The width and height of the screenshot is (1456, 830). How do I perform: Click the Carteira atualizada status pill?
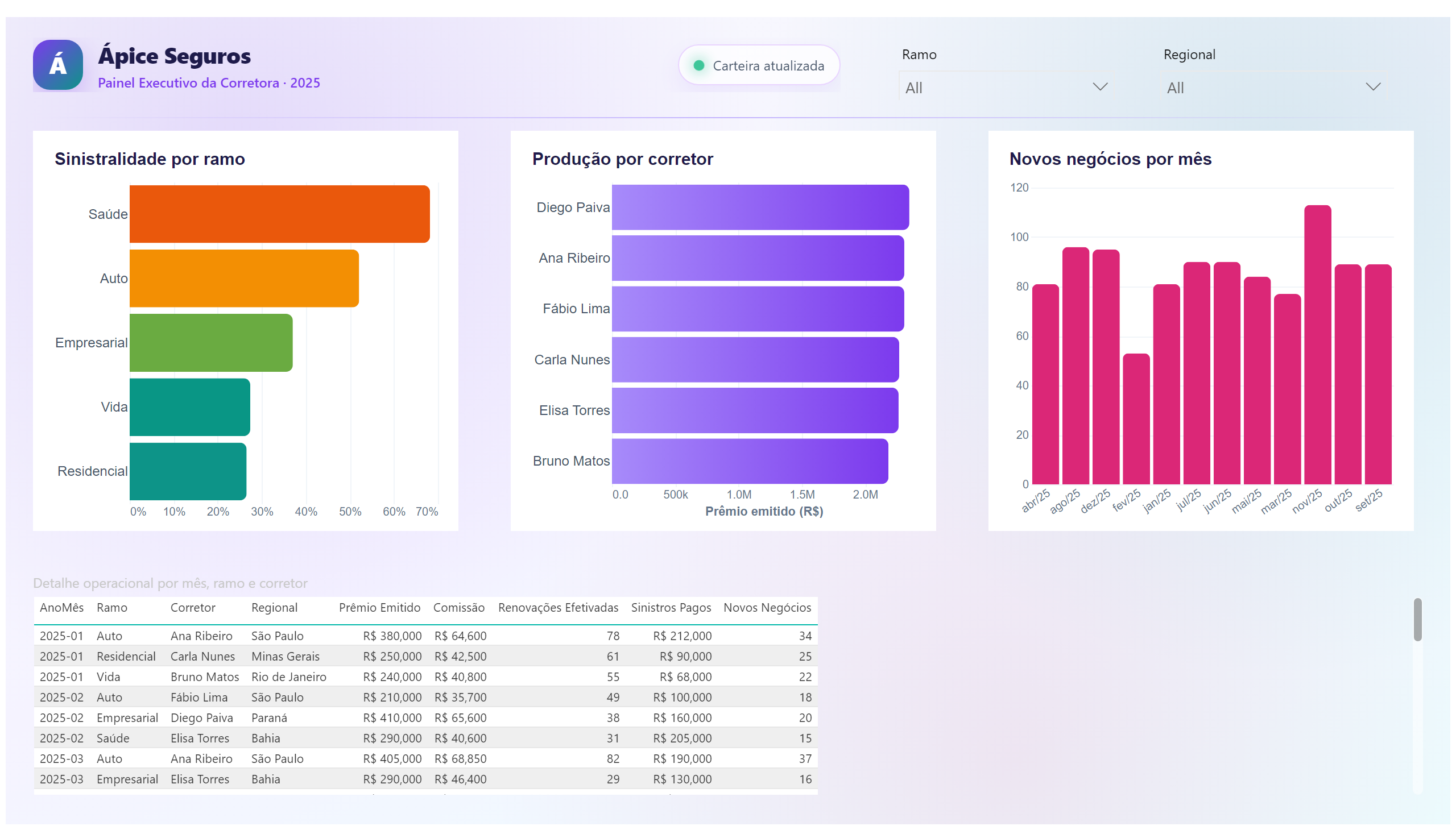(x=758, y=65)
